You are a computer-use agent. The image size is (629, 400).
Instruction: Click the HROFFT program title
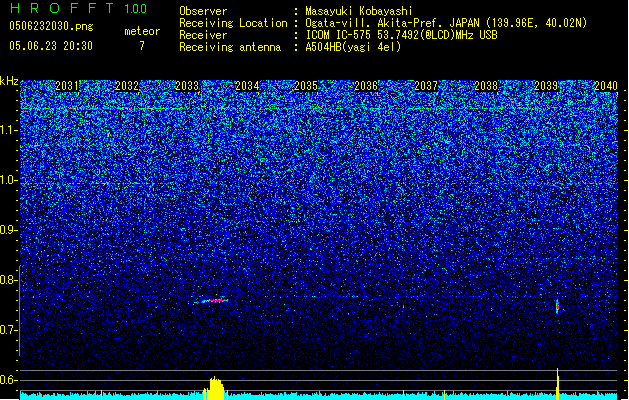coord(63,8)
